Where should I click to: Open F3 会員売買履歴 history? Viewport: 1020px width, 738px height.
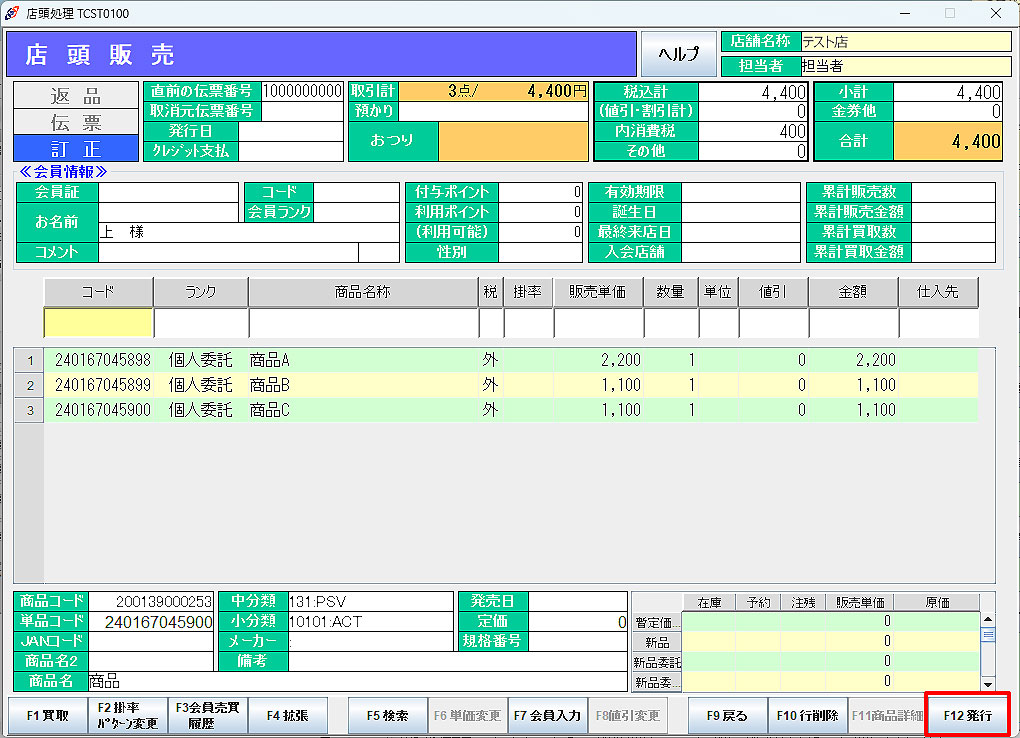coord(207,716)
